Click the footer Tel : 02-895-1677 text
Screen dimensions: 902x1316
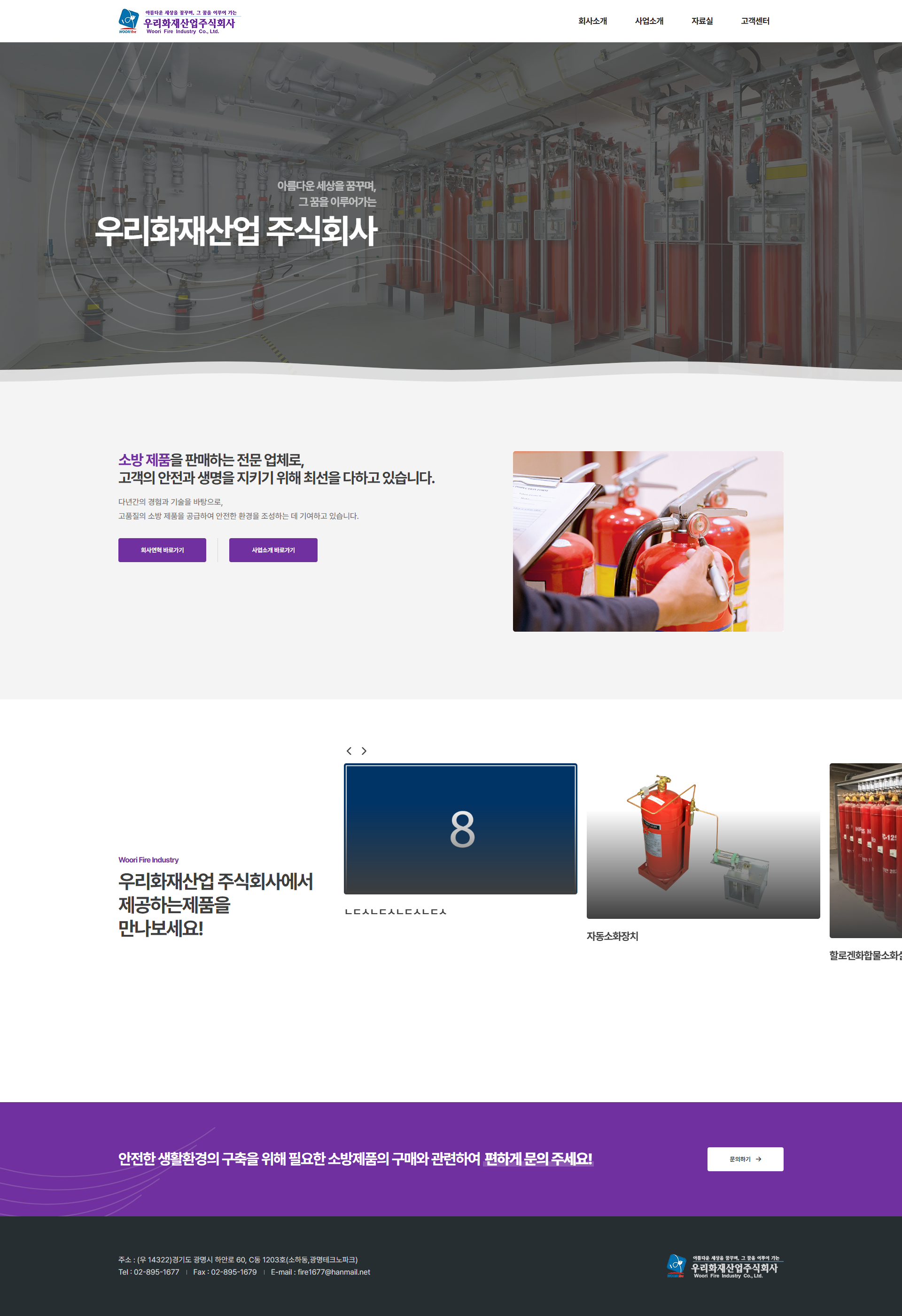click(148, 1272)
